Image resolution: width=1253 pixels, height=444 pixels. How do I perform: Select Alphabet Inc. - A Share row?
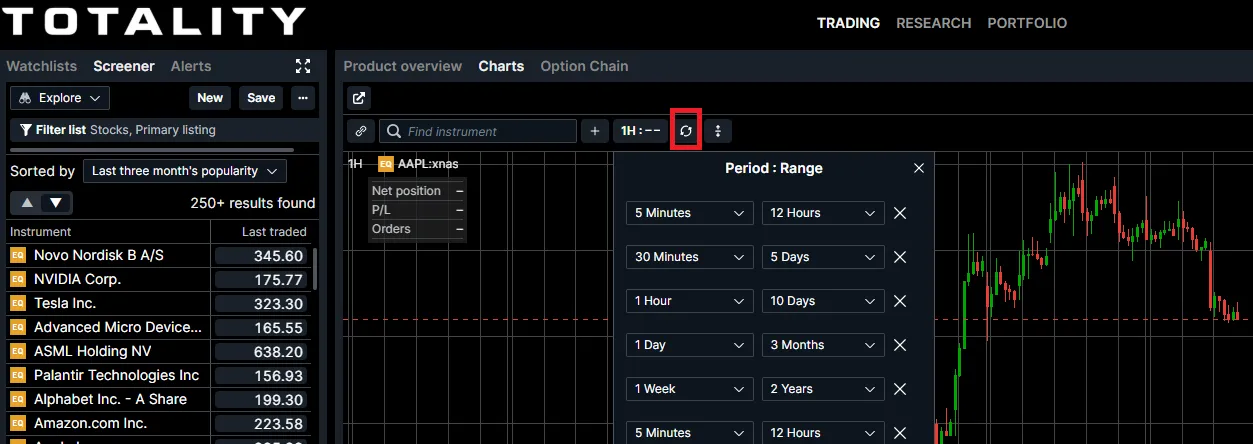tap(158, 399)
